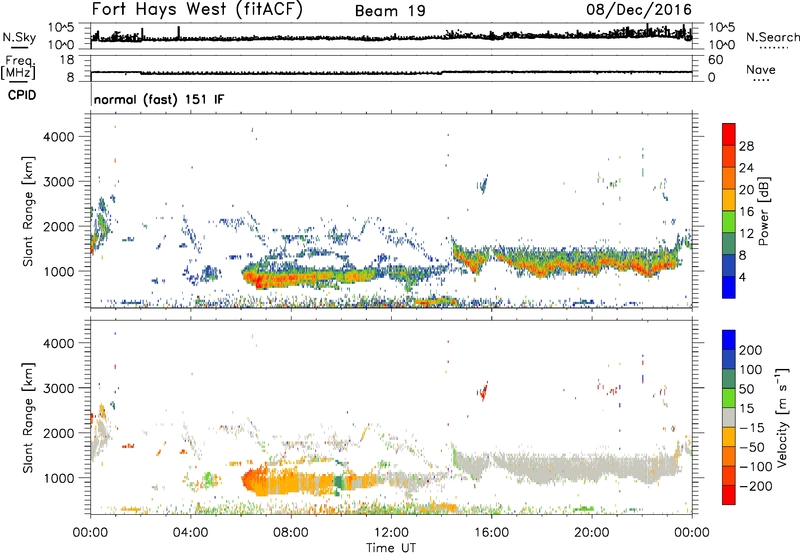
Task: Click the "28" power colorbar label
Action: (746, 146)
